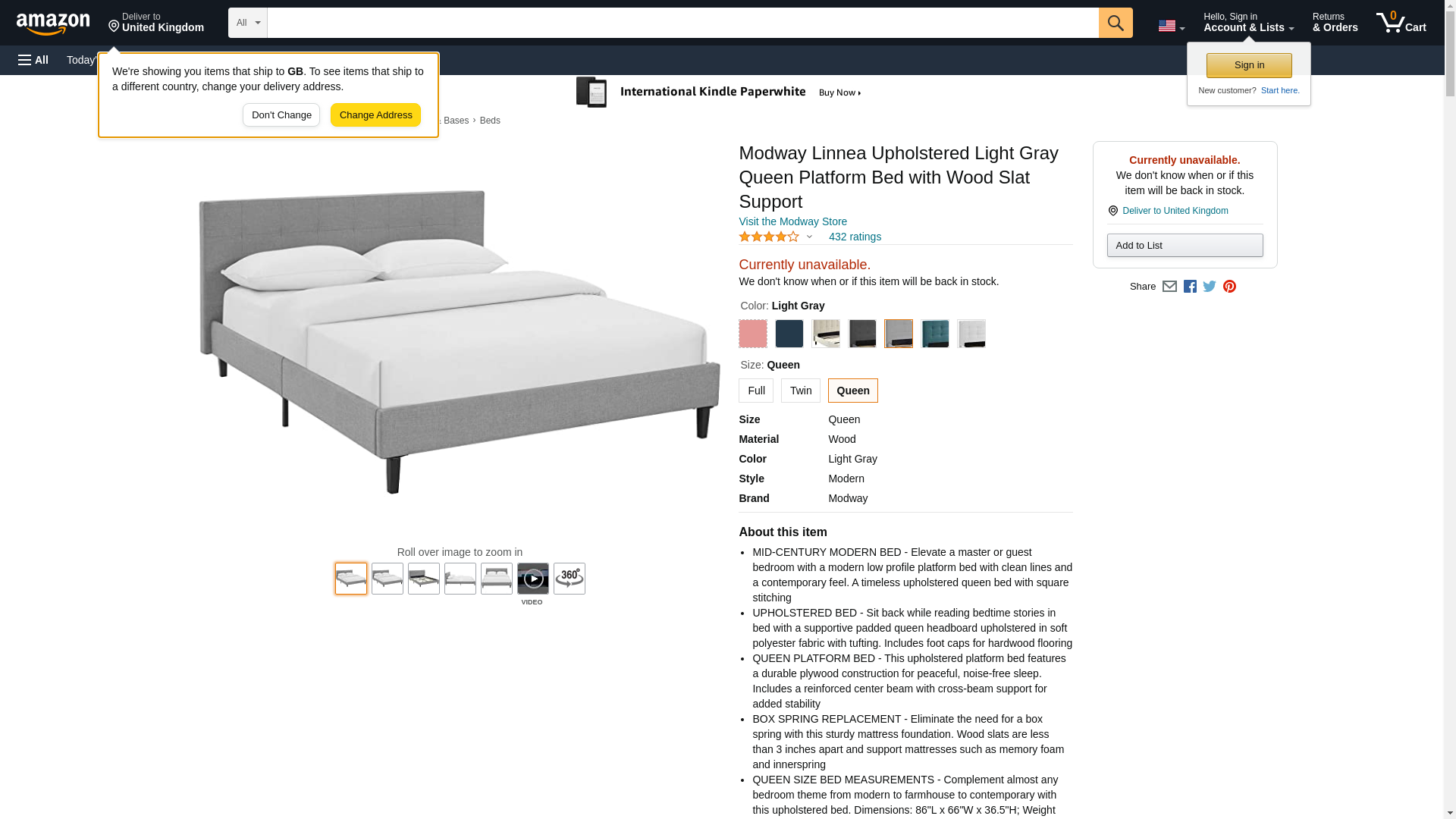The image size is (1456, 819).
Task: Open the 360 degree view thumbnail
Action: 569,579
